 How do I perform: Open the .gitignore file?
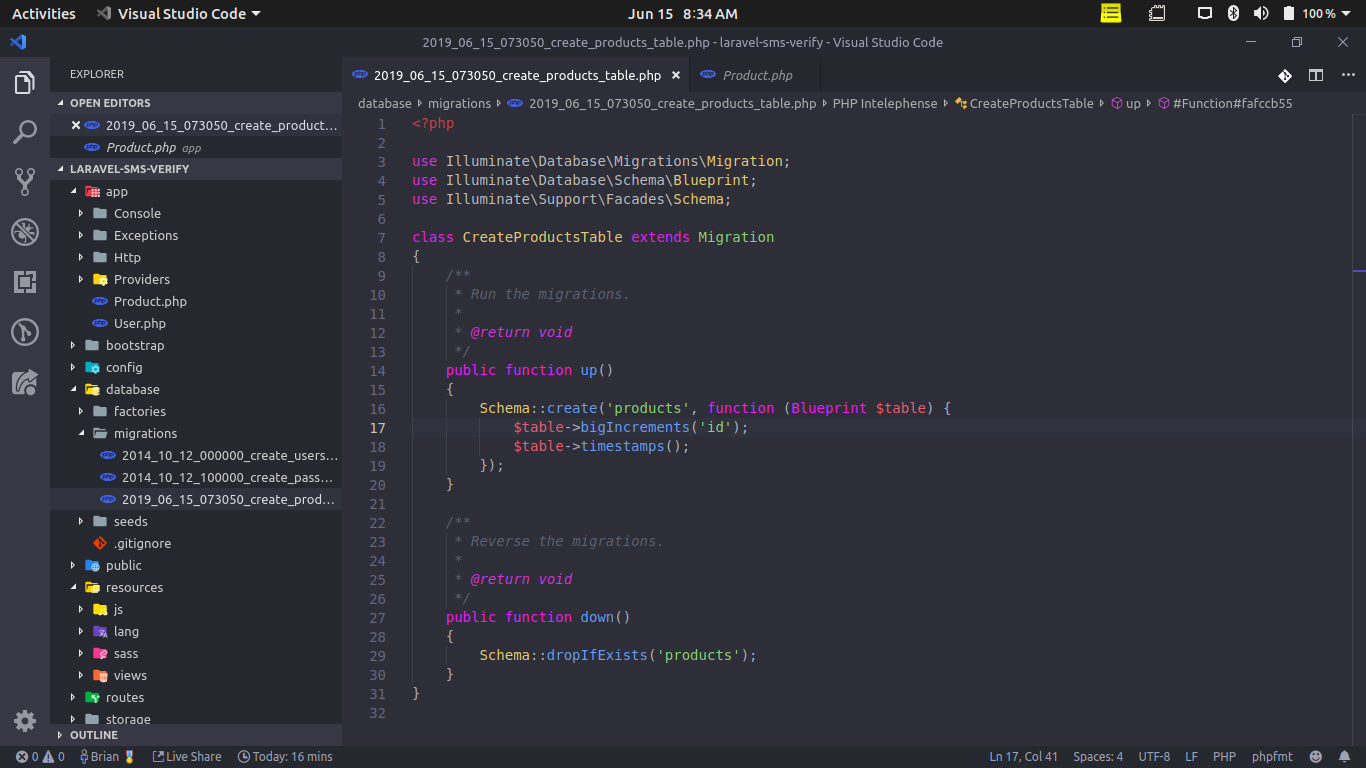pyautogui.click(x=196, y=543)
